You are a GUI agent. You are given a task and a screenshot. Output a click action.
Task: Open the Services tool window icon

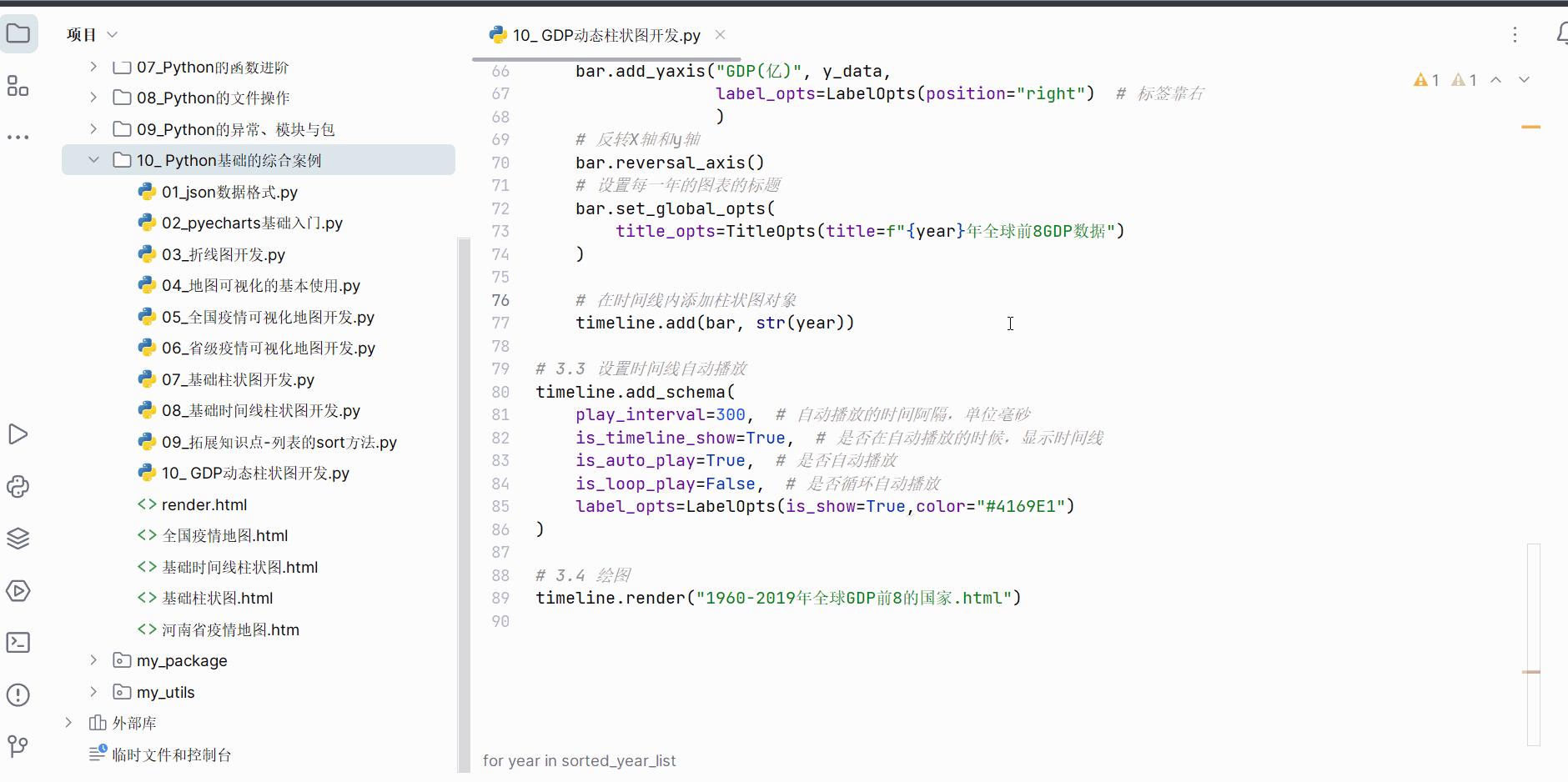pos(18,591)
